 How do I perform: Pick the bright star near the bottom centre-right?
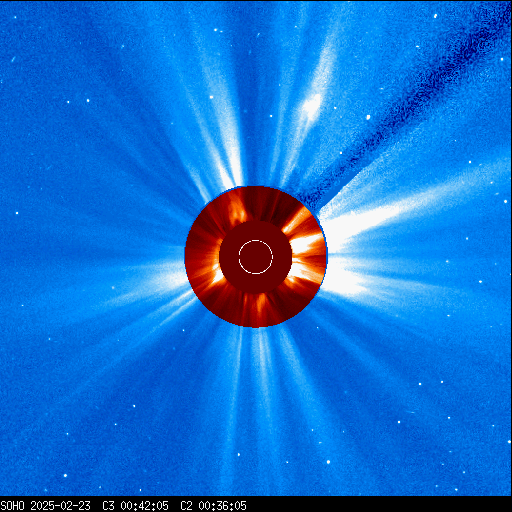[328, 462]
